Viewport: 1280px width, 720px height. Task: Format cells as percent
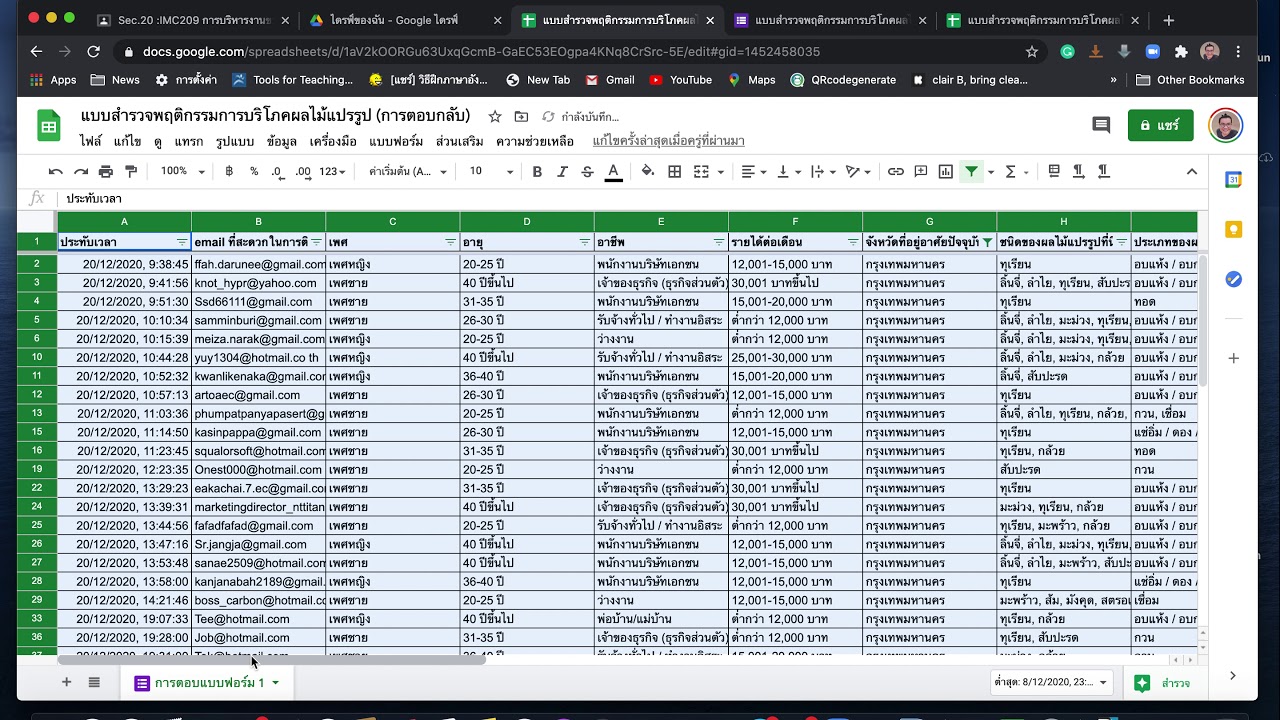[254, 172]
